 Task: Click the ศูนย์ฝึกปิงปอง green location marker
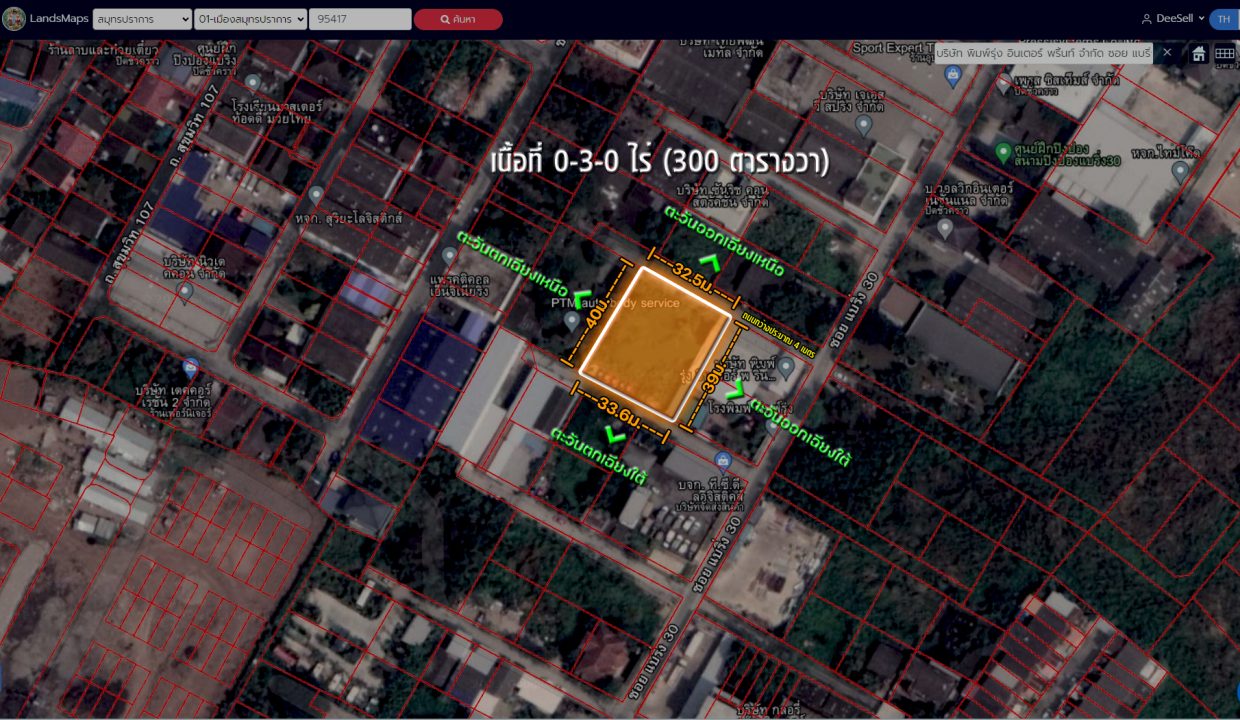click(1004, 151)
